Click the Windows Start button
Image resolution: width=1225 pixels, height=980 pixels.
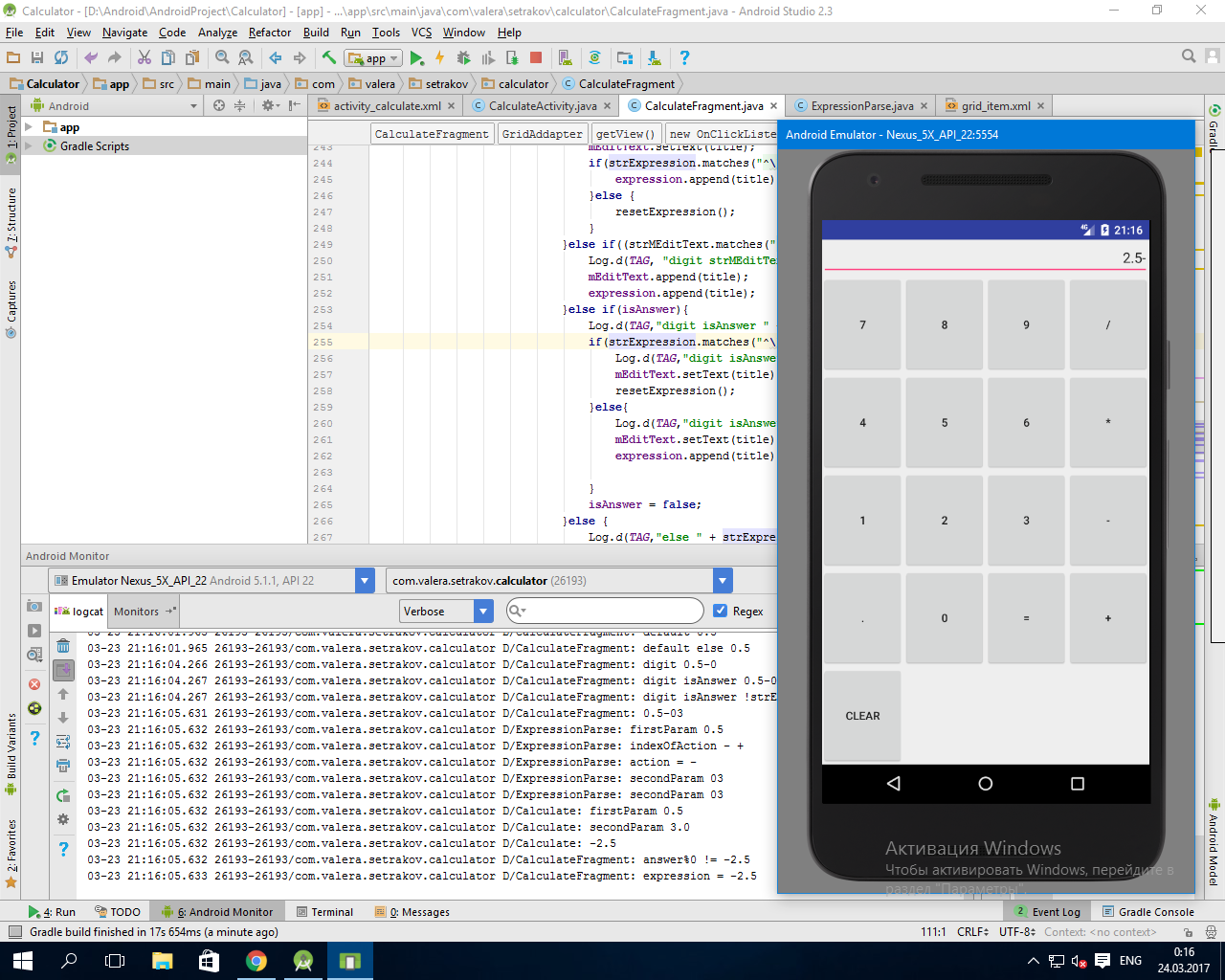(22, 960)
